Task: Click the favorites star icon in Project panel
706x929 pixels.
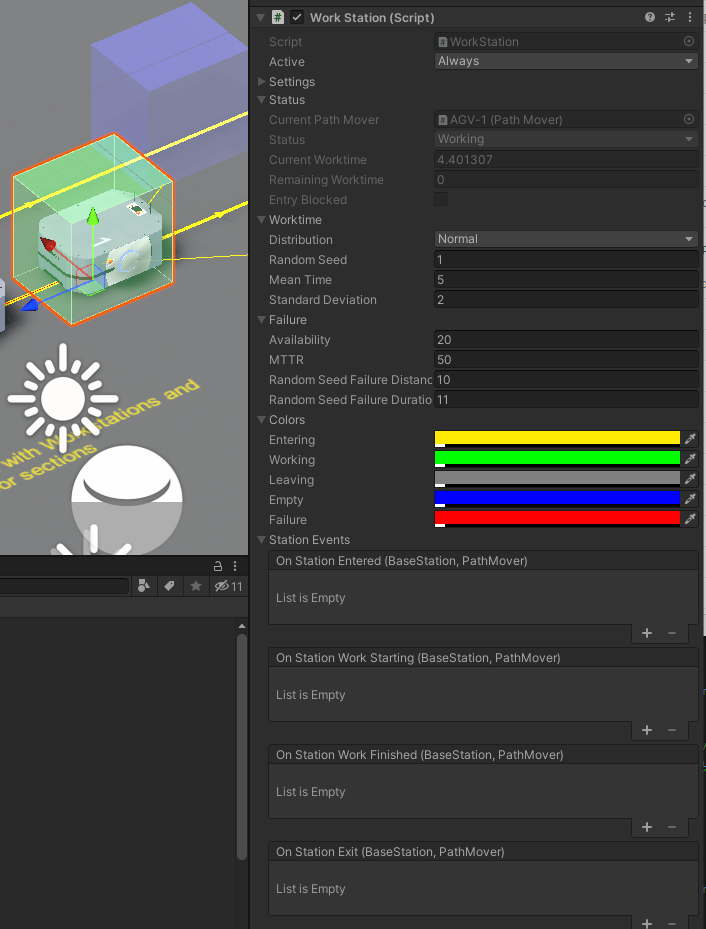Action: click(196, 586)
